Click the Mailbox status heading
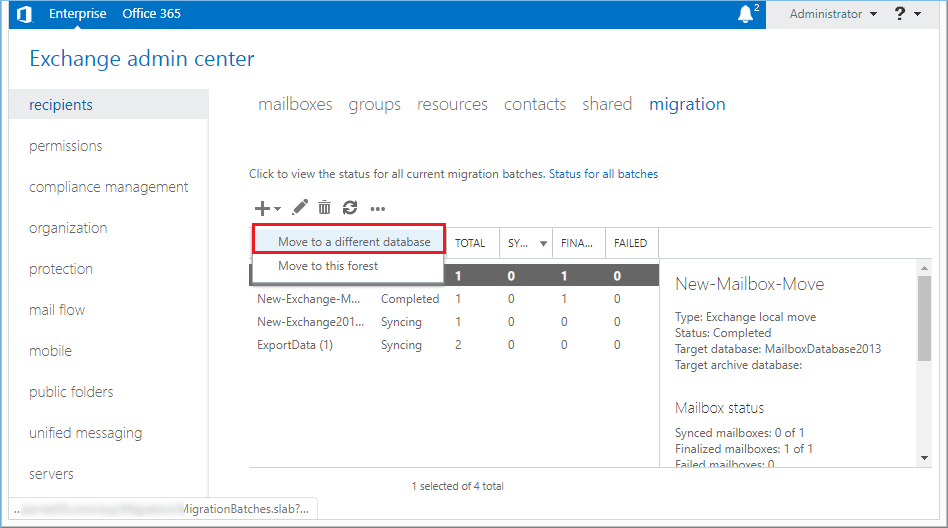This screenshot has height=528, width=948. (x=719, y=408)
